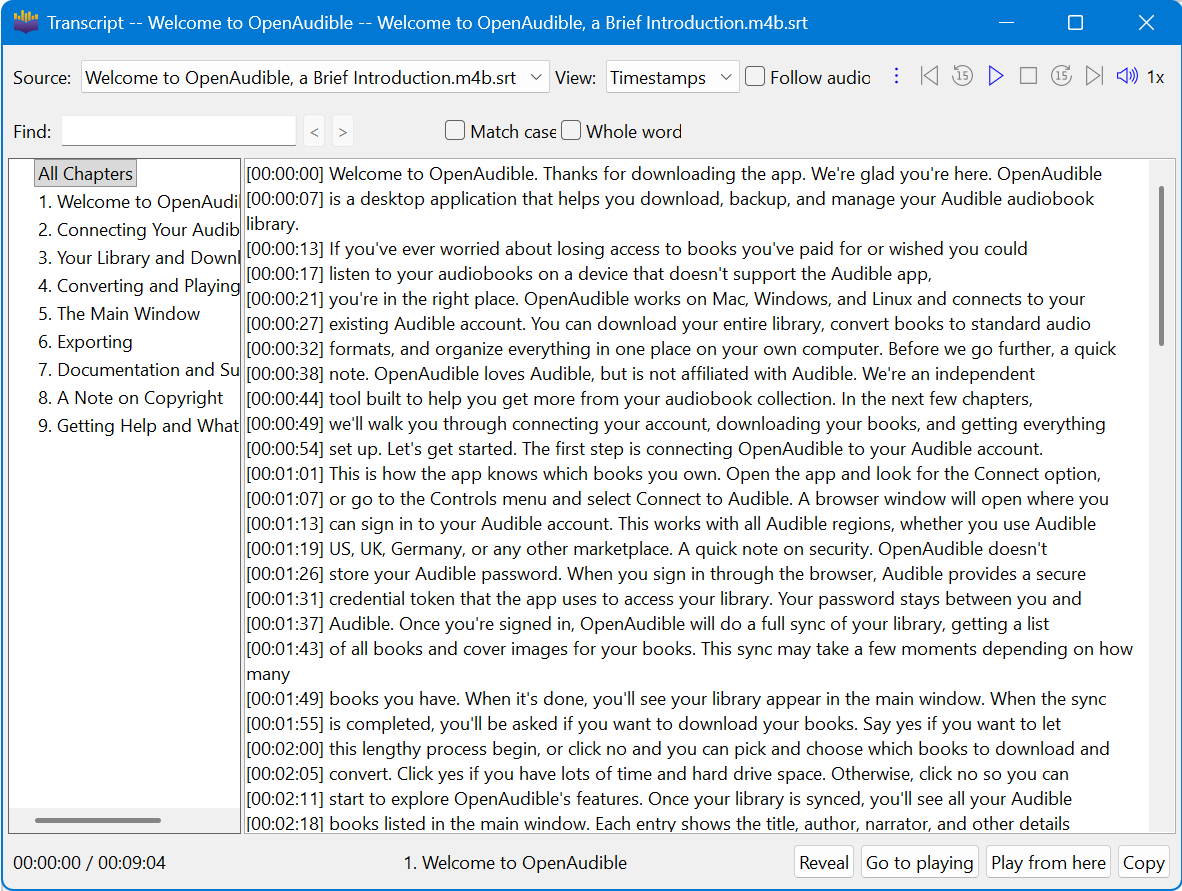The height and width of the screenshot is (891, 1182).
Task: Stop the audio playback
Action: click(1028, 76)
